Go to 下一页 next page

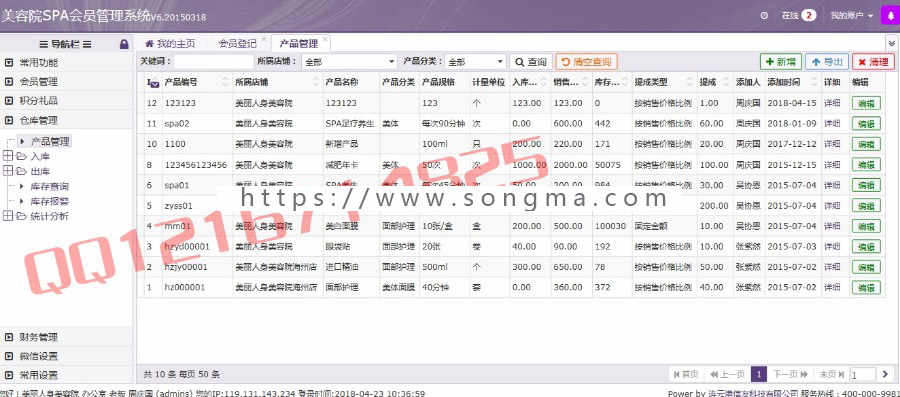pos(790,375)
